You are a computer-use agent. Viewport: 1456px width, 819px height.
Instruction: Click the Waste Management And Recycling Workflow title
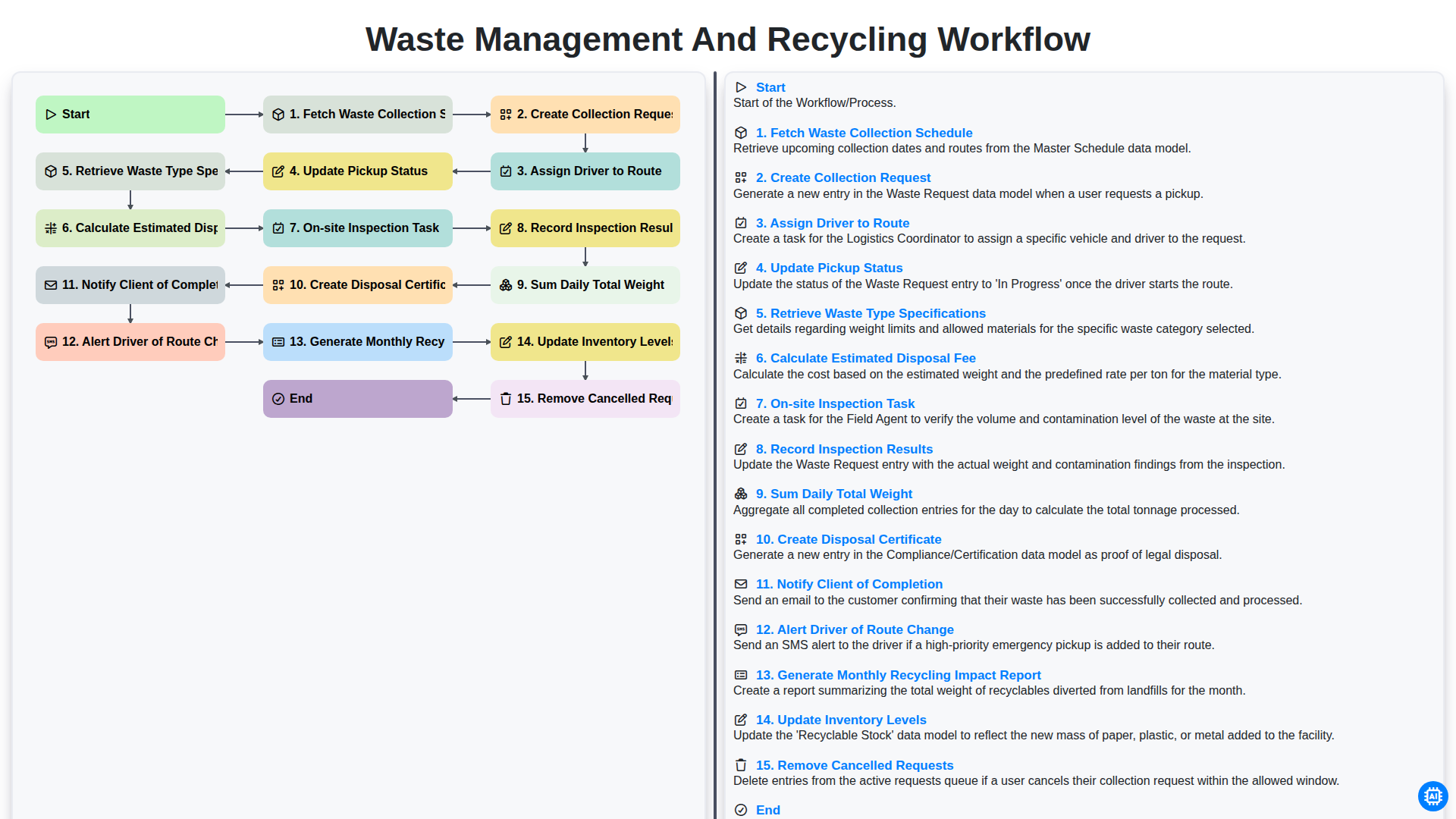coord(728,39)
